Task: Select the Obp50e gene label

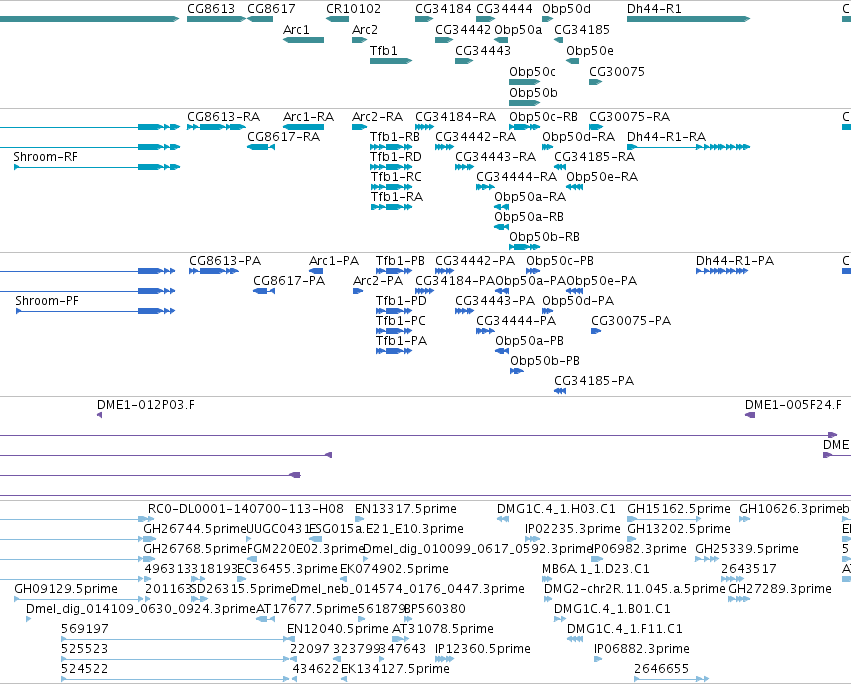Action: point(590,50)
